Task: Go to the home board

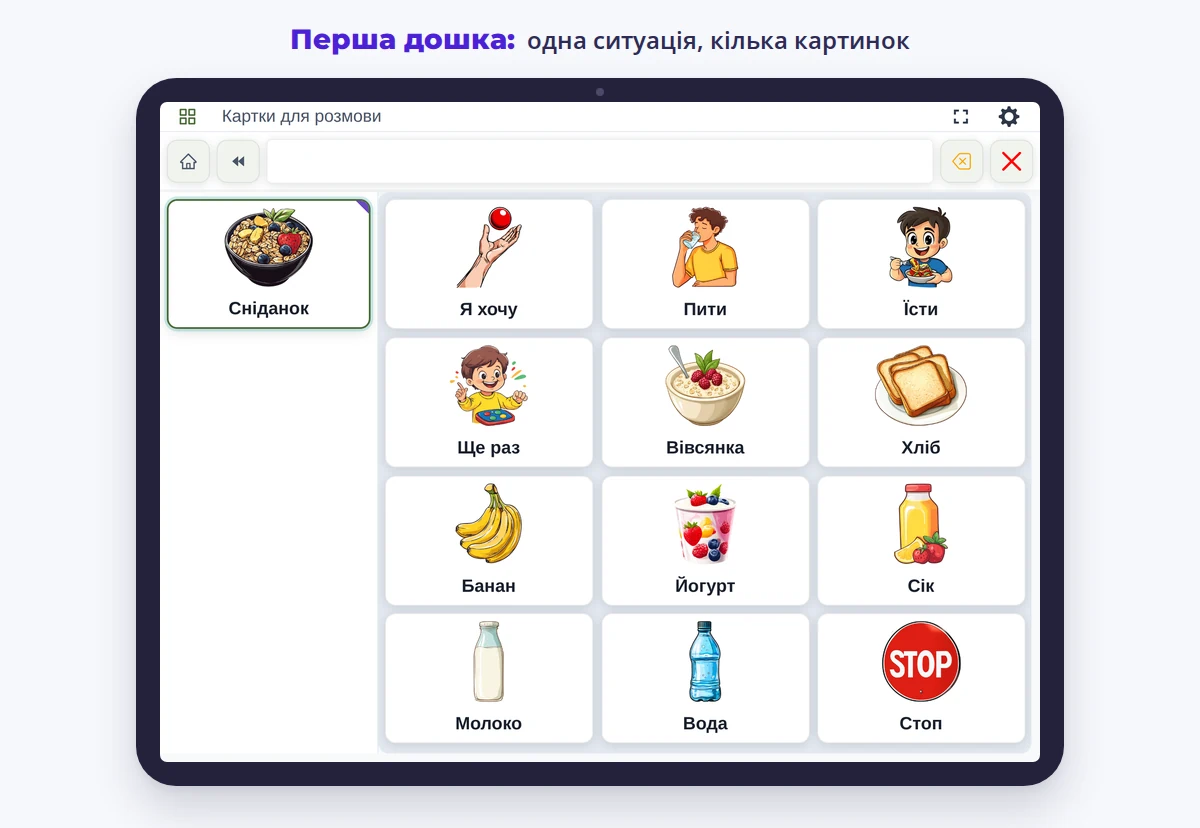Action: click(188, 161)
